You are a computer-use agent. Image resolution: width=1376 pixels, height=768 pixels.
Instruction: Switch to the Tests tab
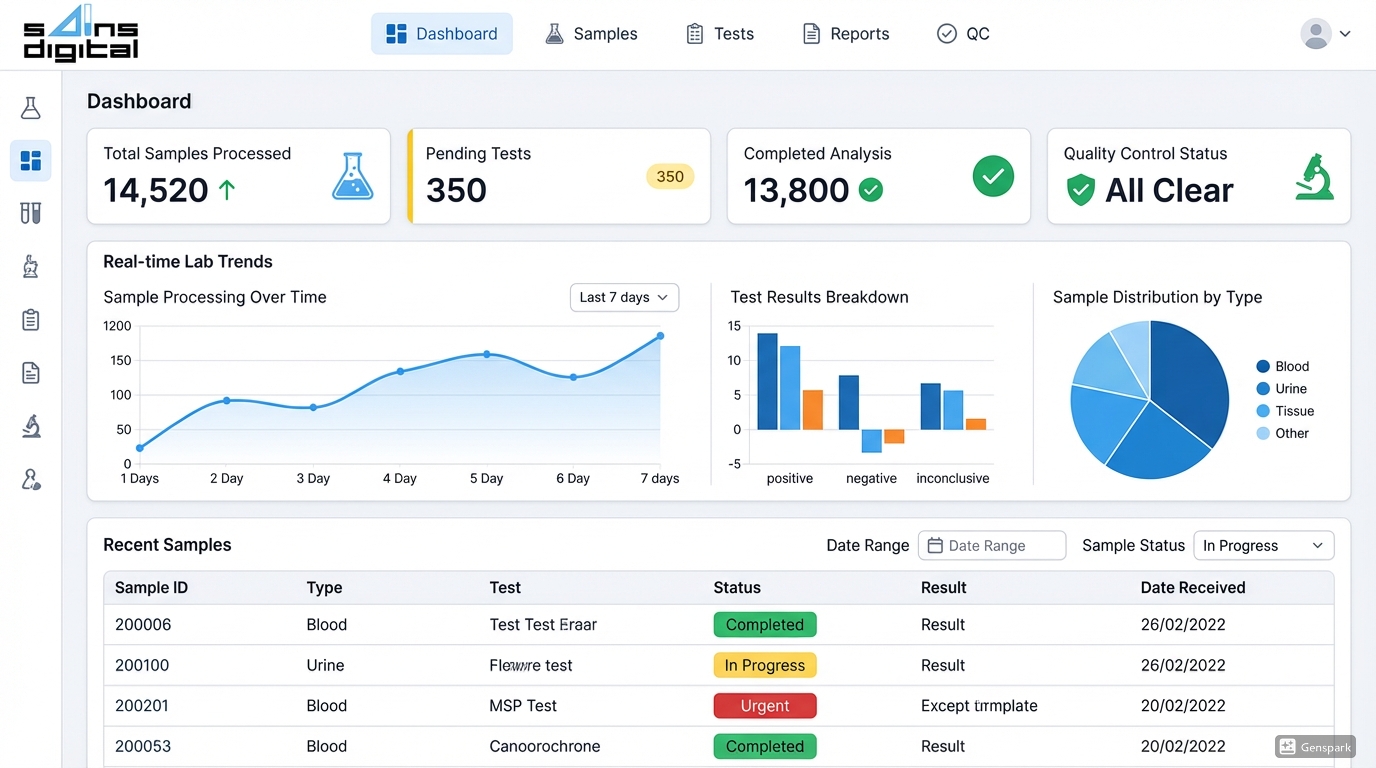(720, 33)
